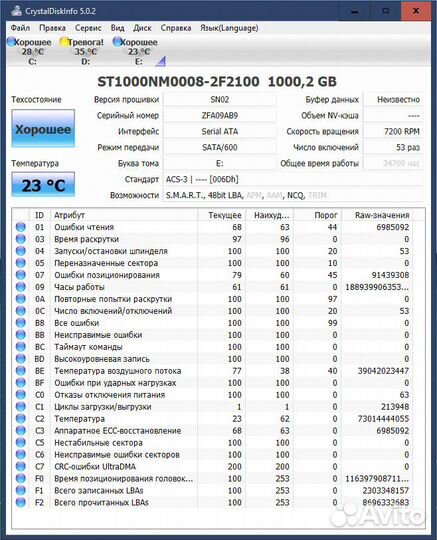437x540 pixels.
Task: Click status orb for 01 Ошибки чтения
Action: click(x=21, y=227)
